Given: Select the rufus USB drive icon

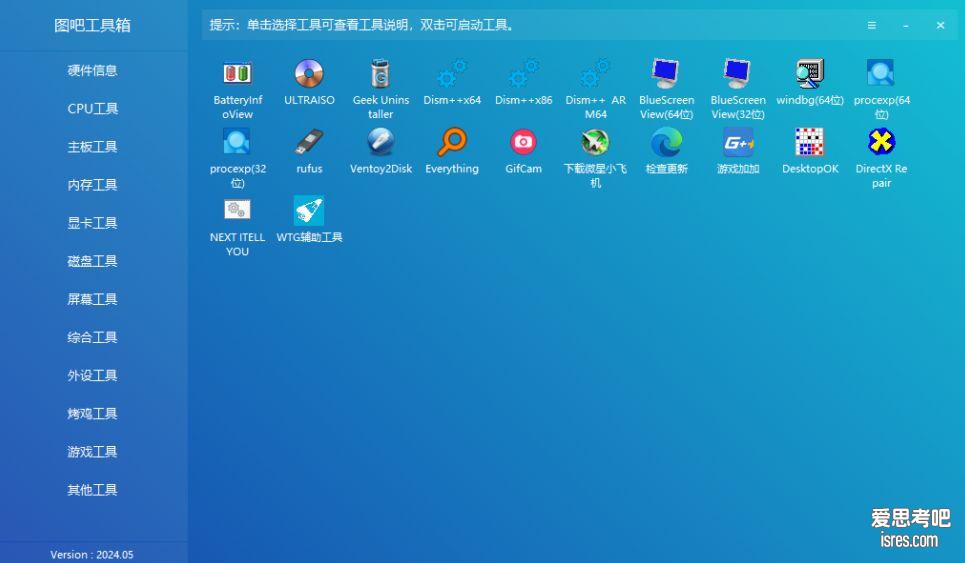Looking at the screenshot, I should click(309, 142).
